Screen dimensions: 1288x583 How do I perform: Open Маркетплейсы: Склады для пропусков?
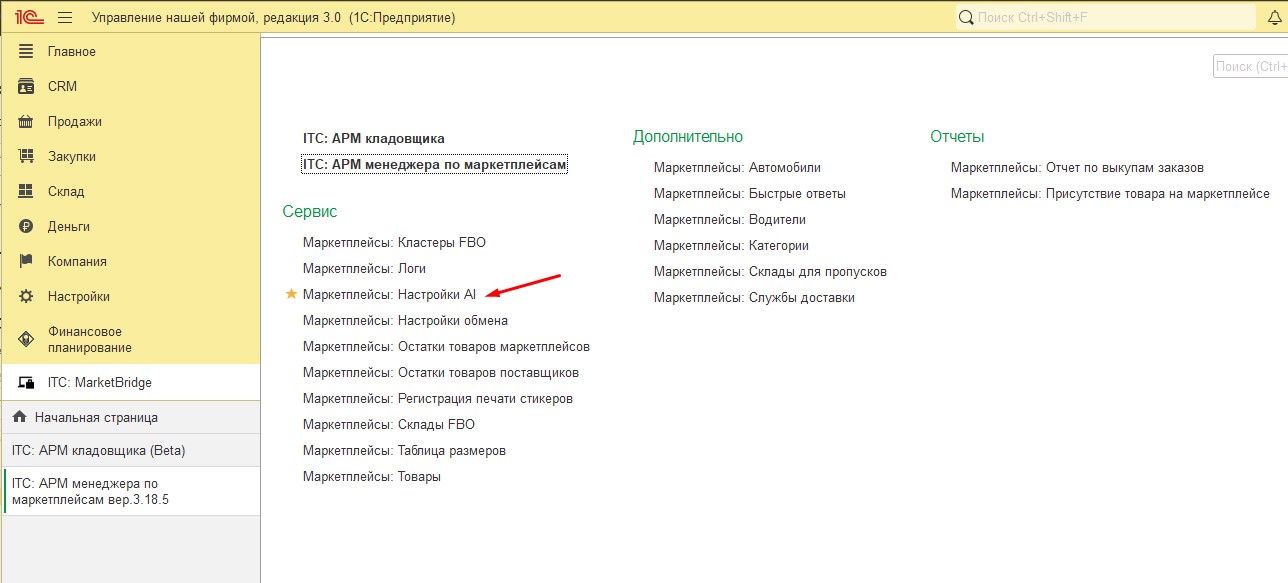(770, 271)
